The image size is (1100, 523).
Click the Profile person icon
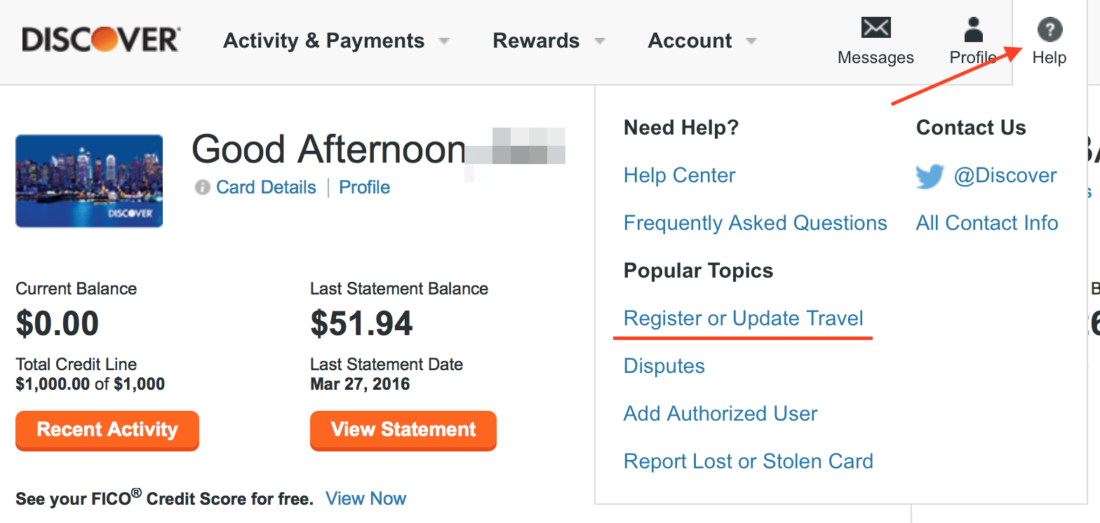pos(973,28)
